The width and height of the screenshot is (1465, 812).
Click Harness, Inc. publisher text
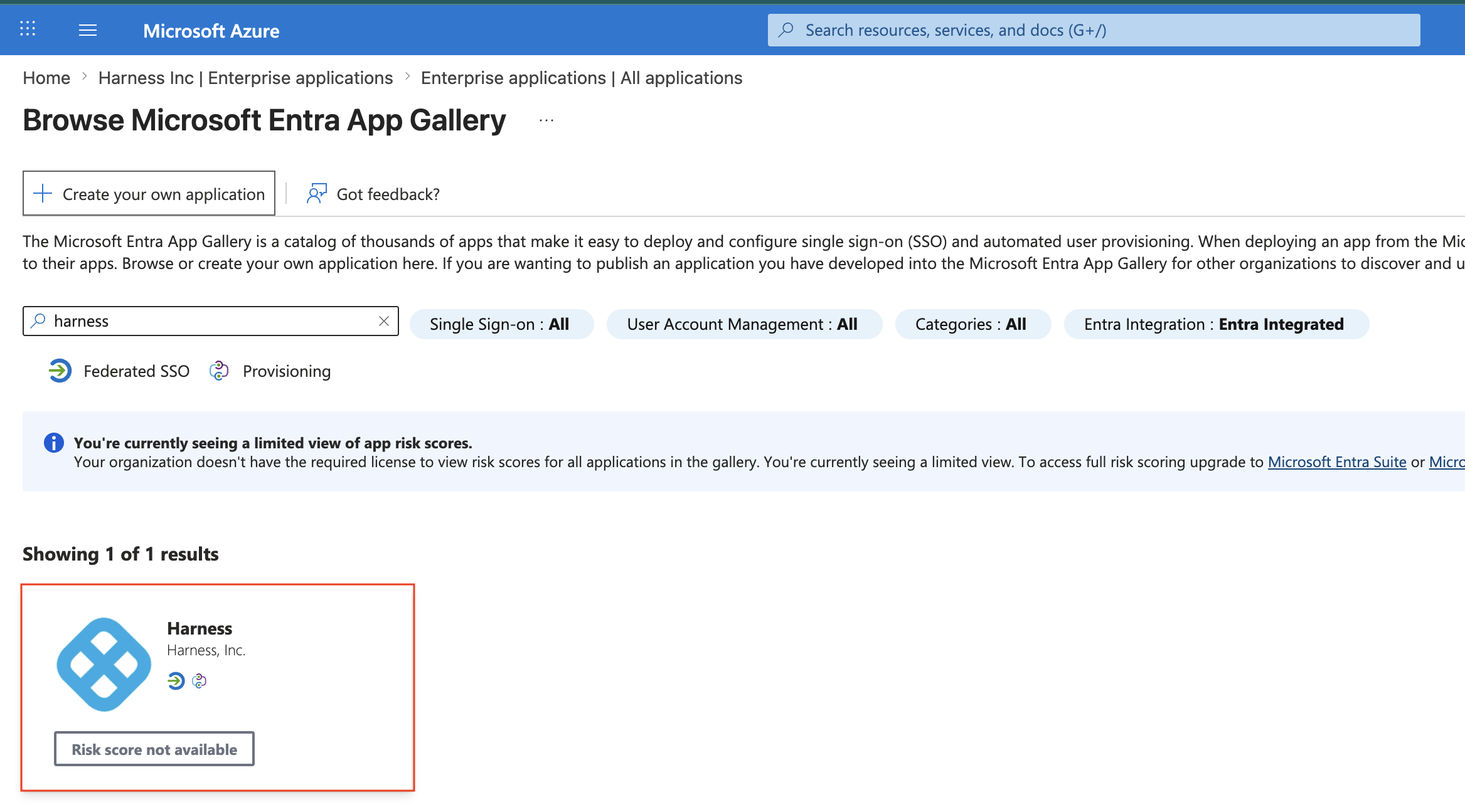pos(206,650)
